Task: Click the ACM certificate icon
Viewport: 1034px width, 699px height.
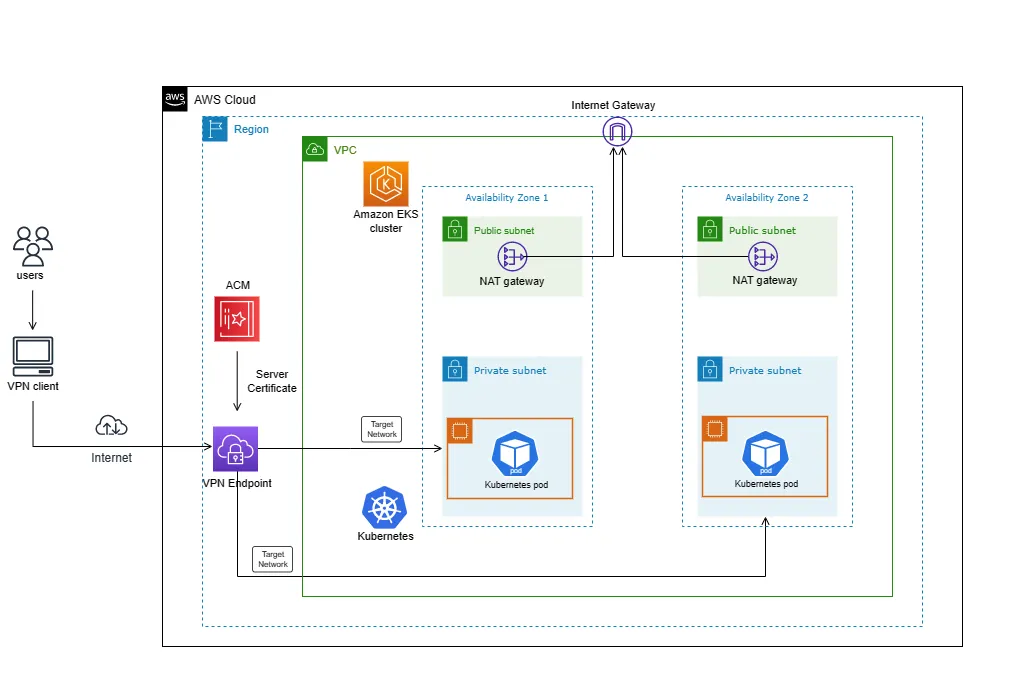Action: tap(236, 320)
